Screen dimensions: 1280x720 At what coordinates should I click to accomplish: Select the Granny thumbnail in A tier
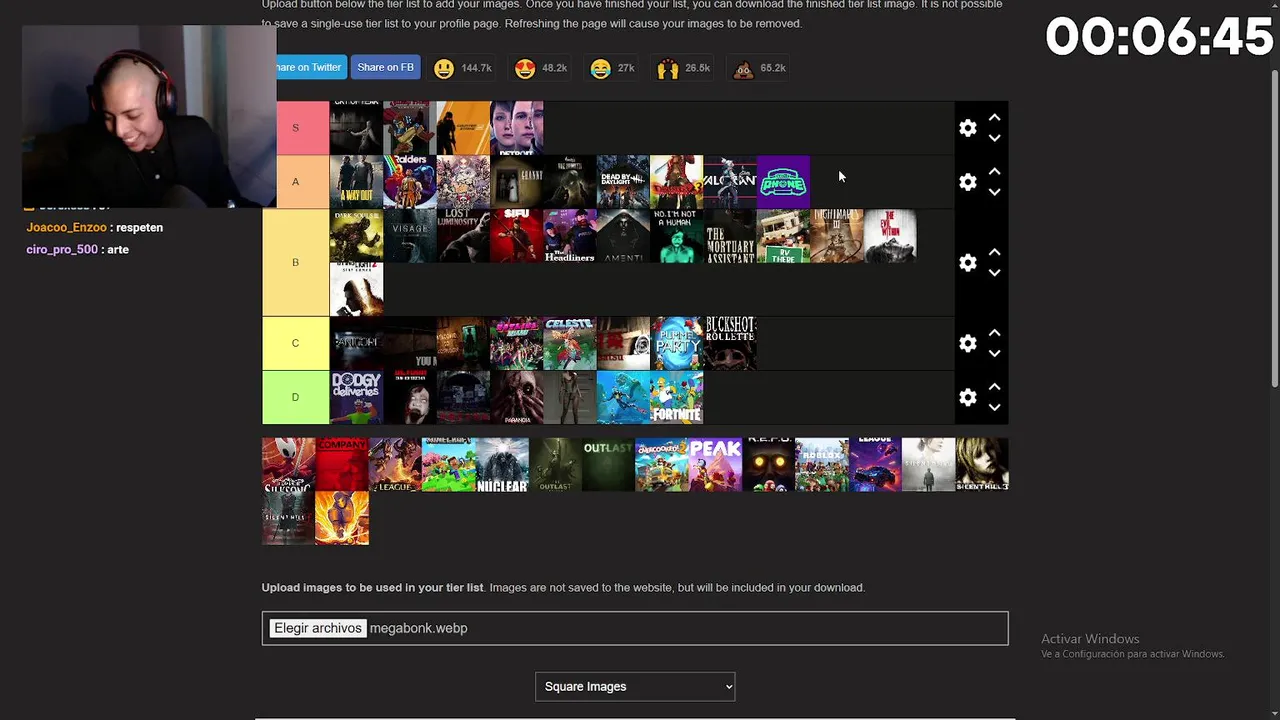(517, 182)
